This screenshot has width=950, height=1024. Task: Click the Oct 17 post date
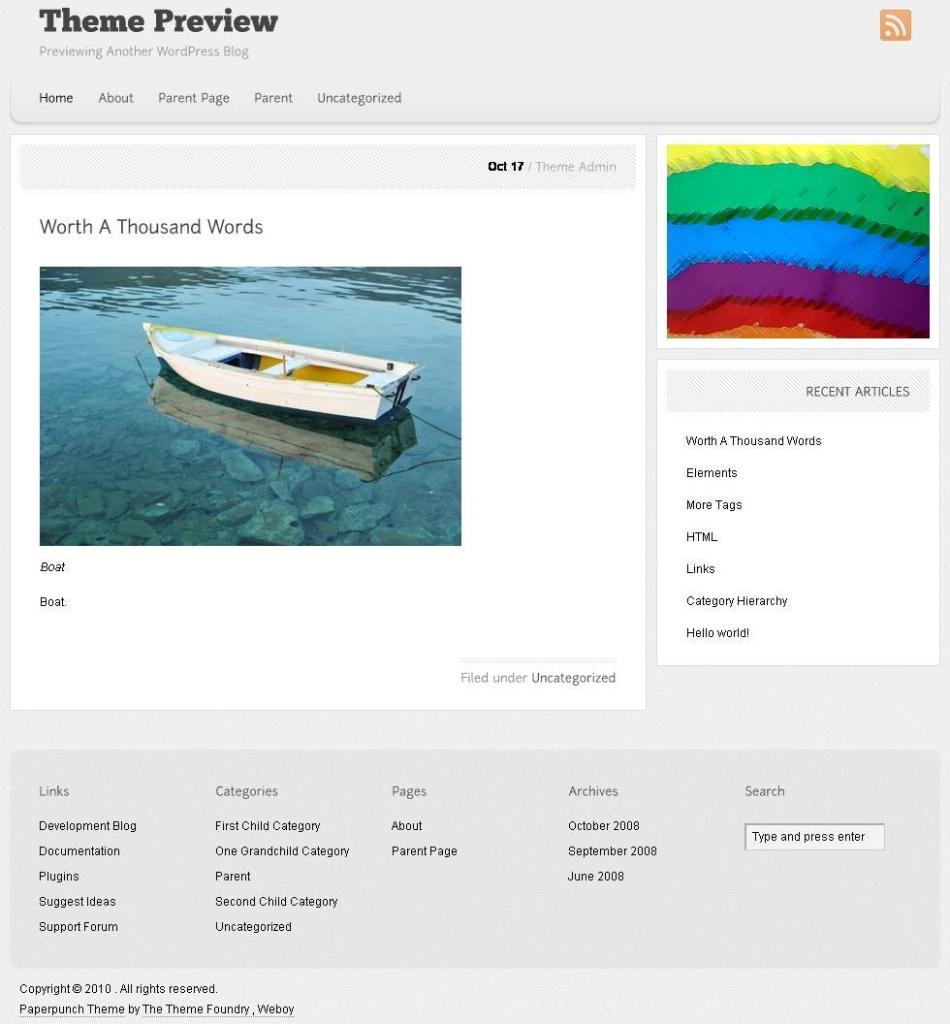pyautogui.click(x=505, y=167)
